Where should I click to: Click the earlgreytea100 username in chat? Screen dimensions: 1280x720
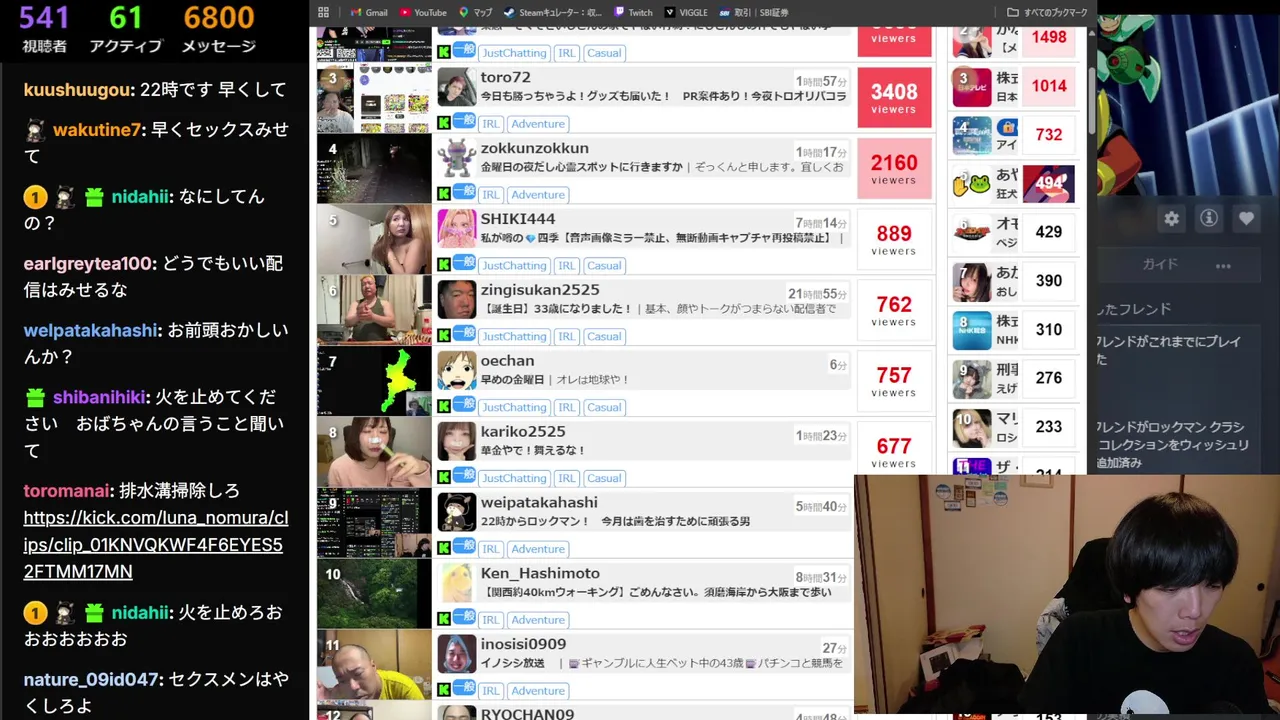tap(90, 264)
